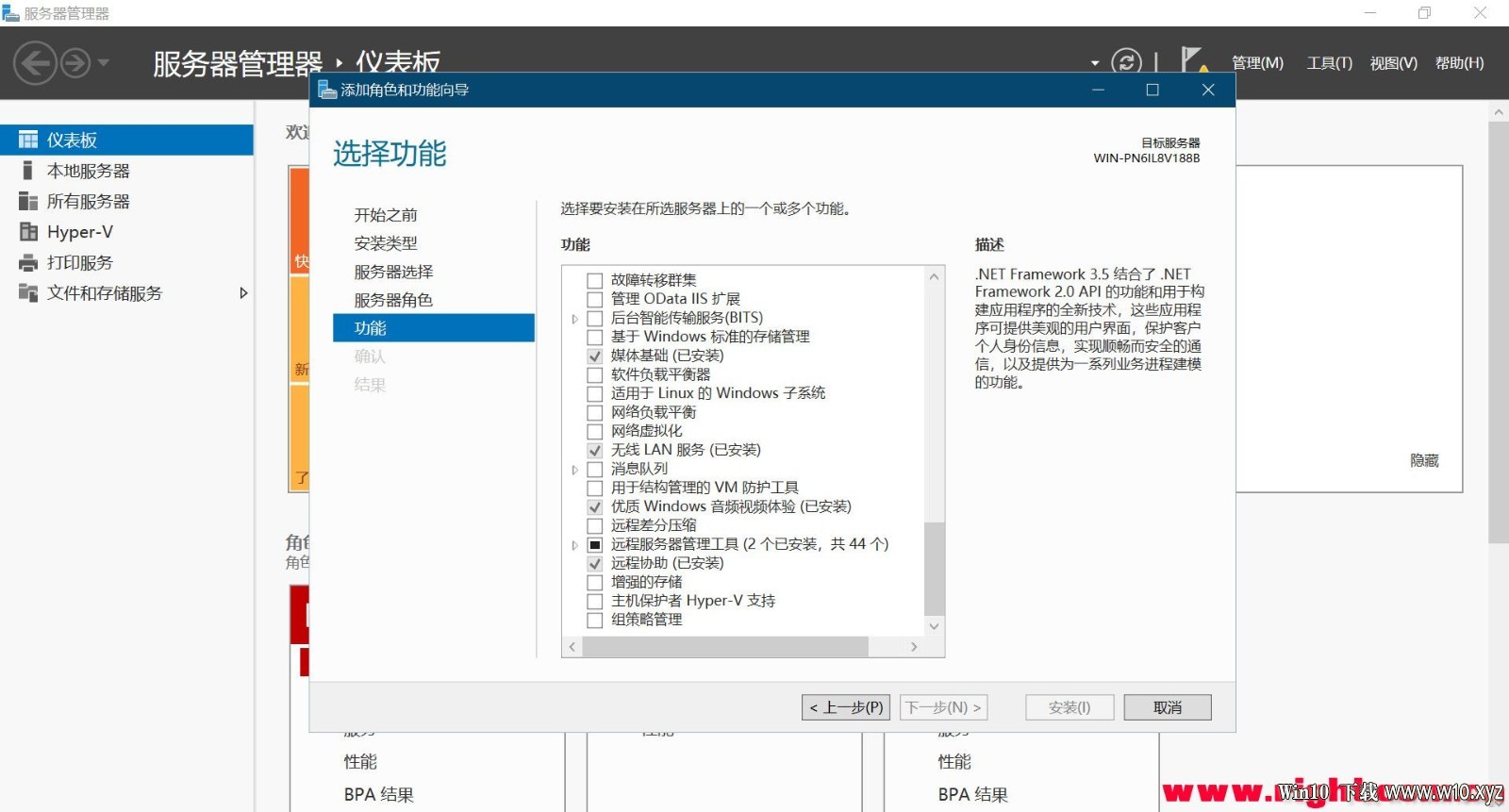
Task: Check the 消息队列 checkbox
Action: click(595, 470)
